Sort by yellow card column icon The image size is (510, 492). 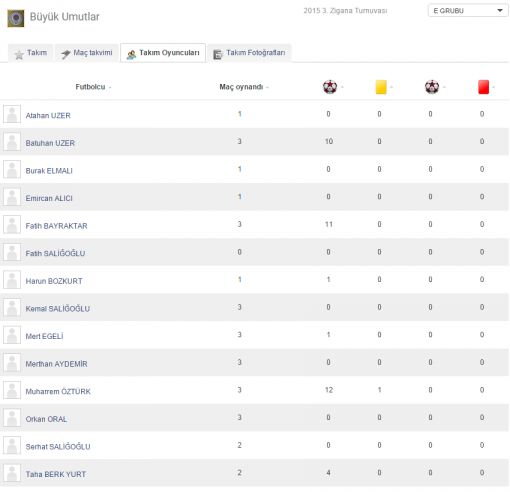pos(381,87)
